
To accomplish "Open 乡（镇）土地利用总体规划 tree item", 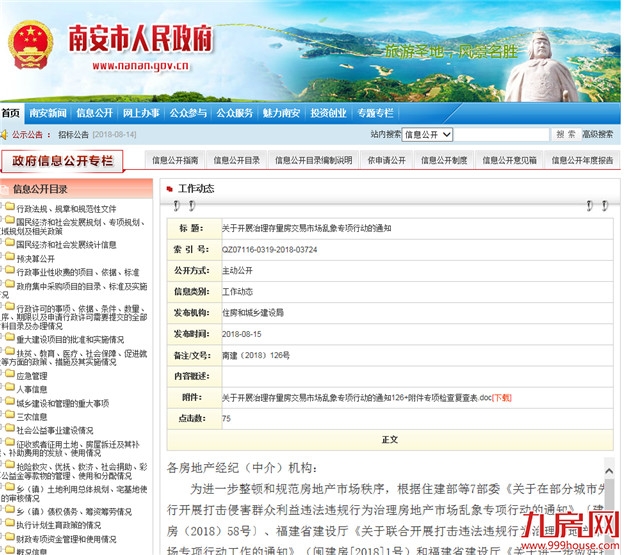I will click(x=82, y=489).
